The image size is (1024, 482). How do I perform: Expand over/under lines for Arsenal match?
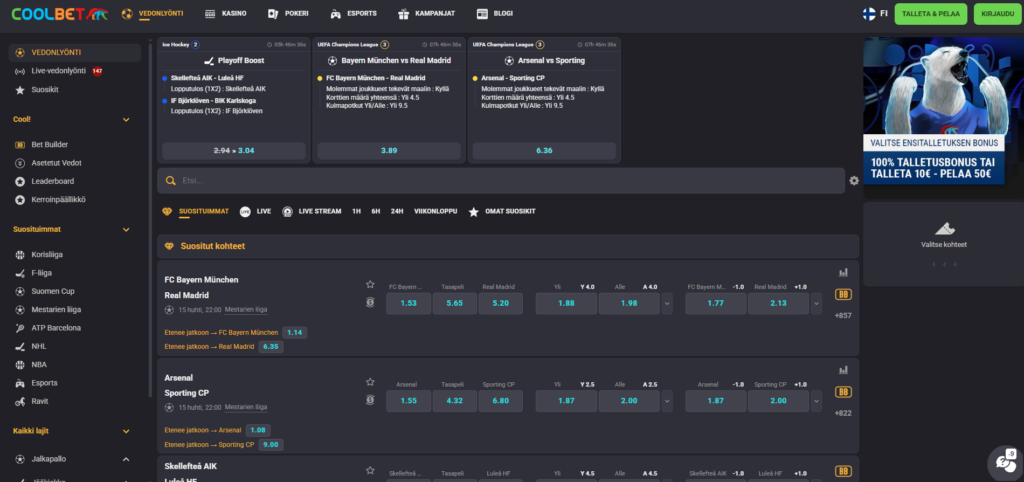pos(667,400)
